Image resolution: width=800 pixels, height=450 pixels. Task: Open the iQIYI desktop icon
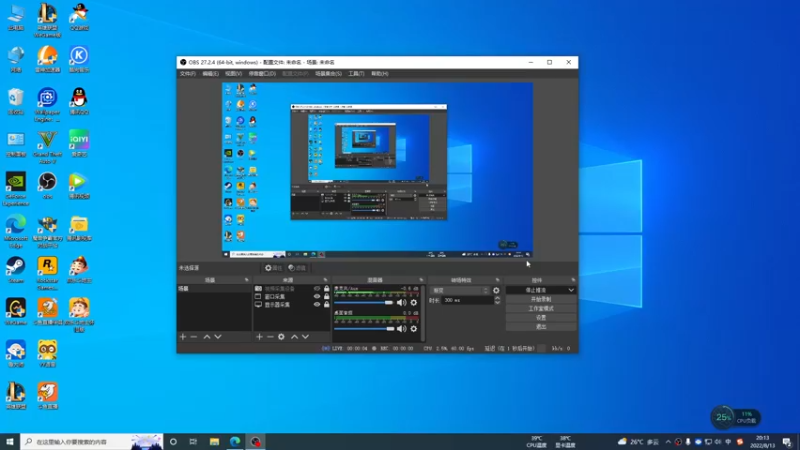pyautogui.click(x=79, y=143)
